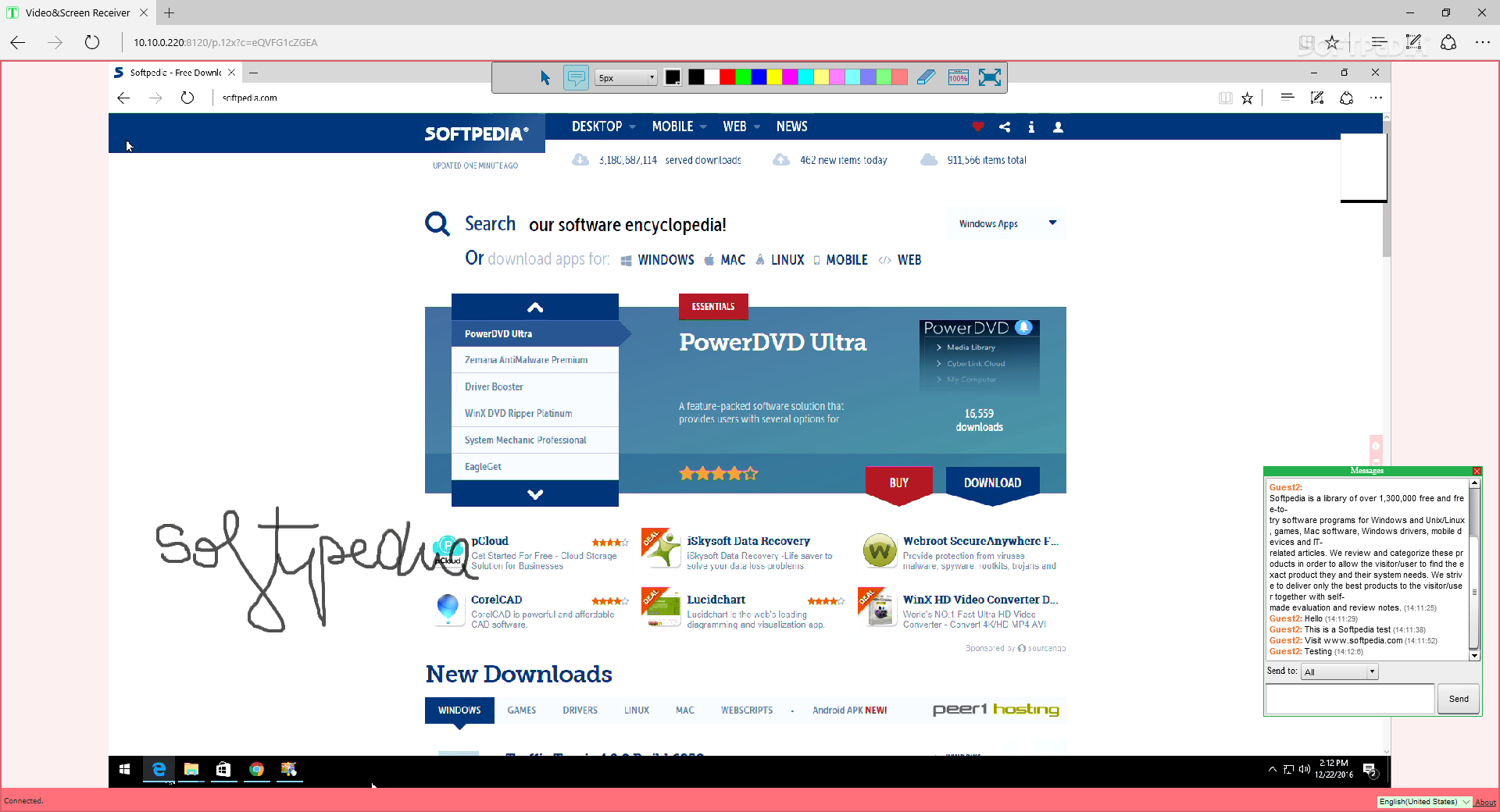Switch to the WEBSCRIPTS tab in New Downloads
This screenshot has height=812, width=1500.
coord(747,710)
